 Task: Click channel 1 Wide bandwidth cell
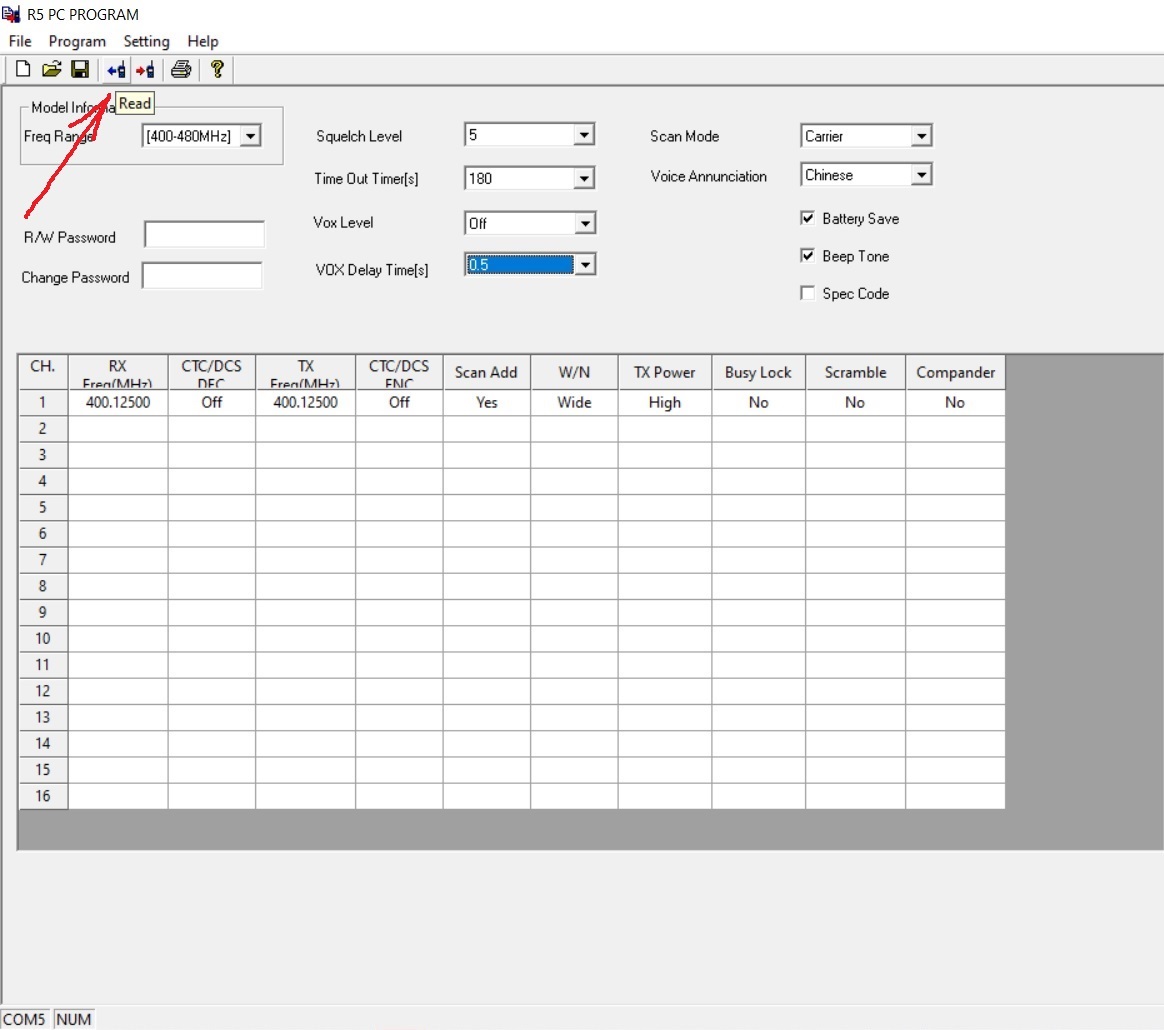pos(575,402)
